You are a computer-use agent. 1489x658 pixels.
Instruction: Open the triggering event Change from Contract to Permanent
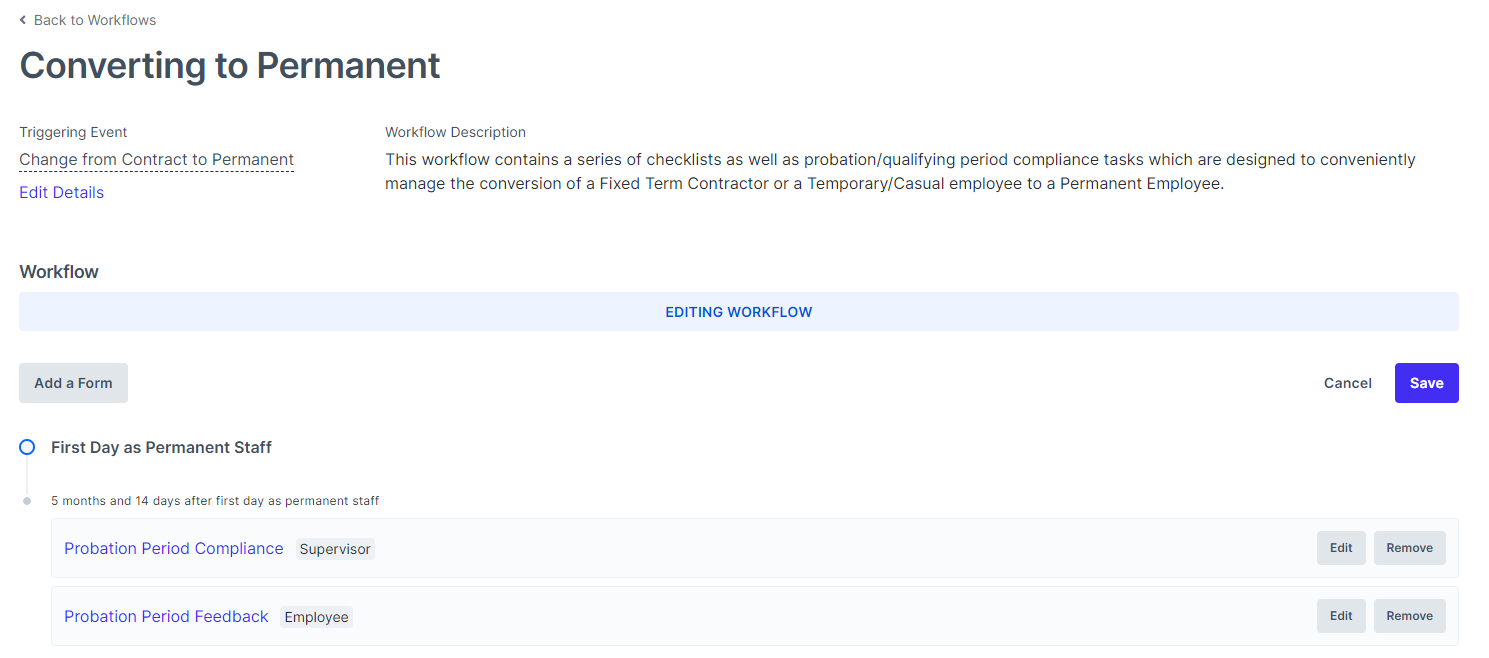(x=156, y=159)
